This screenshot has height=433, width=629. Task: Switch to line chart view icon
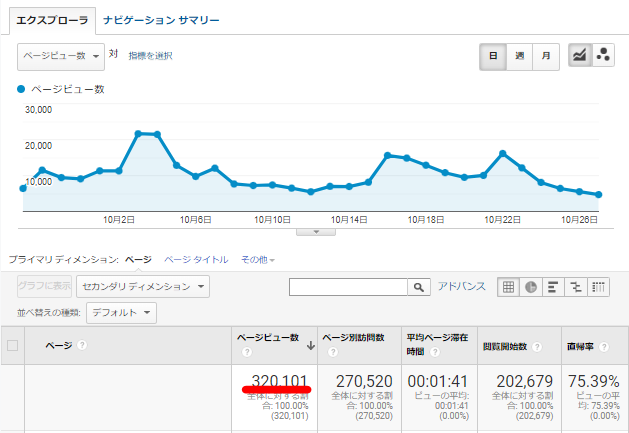click(x=580, y=57)
